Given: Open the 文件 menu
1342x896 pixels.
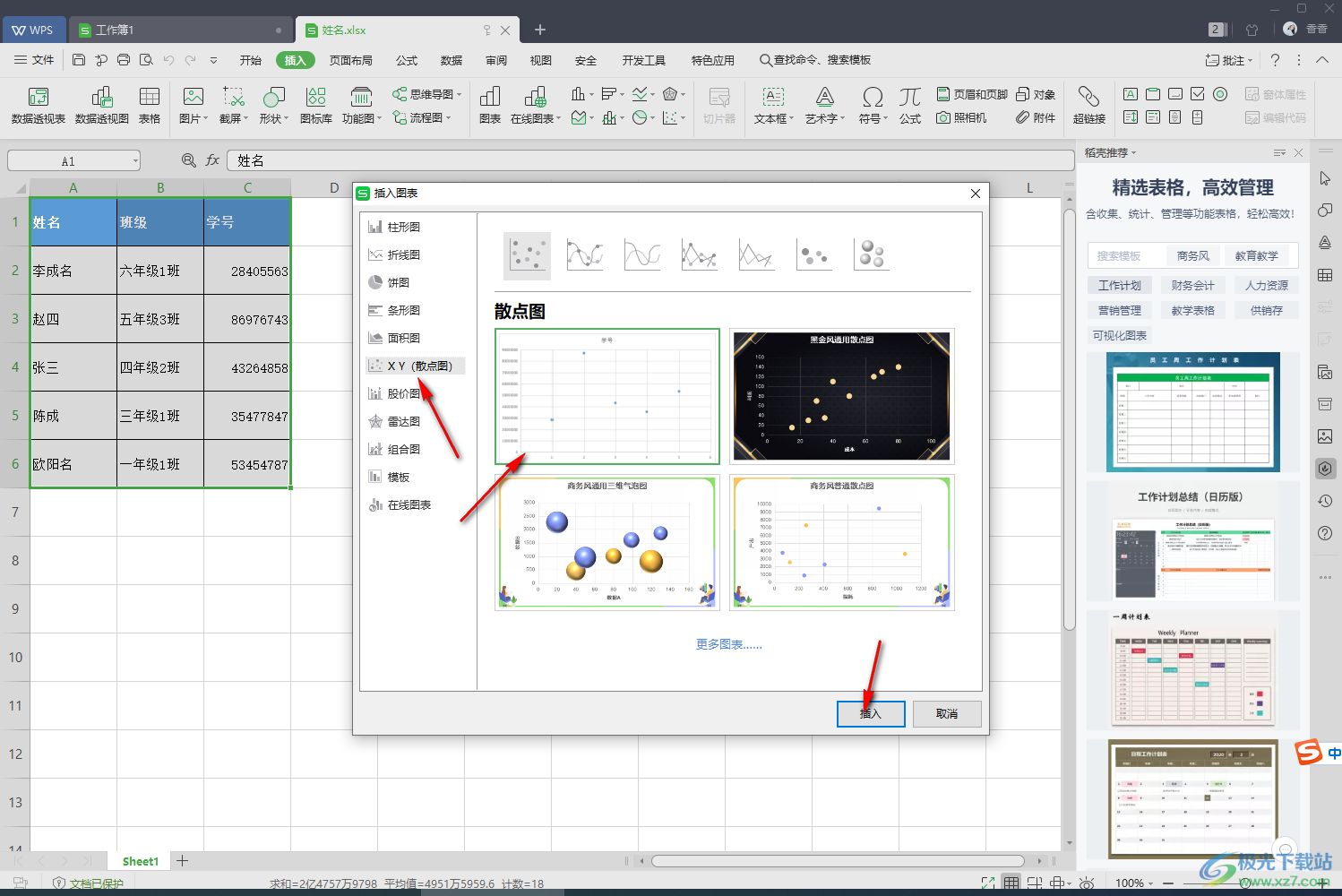Looking at the screenshot, I should (35, 60).
